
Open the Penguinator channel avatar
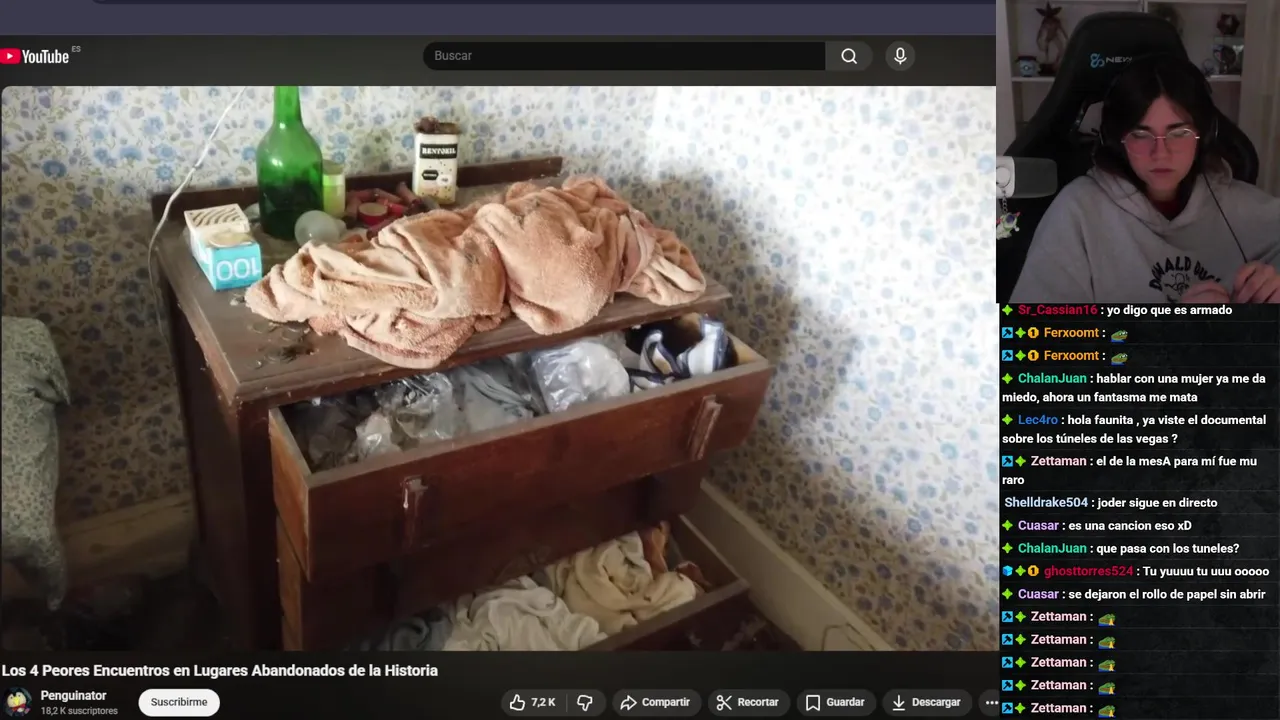pyautogui.click(x=18, y=702)
